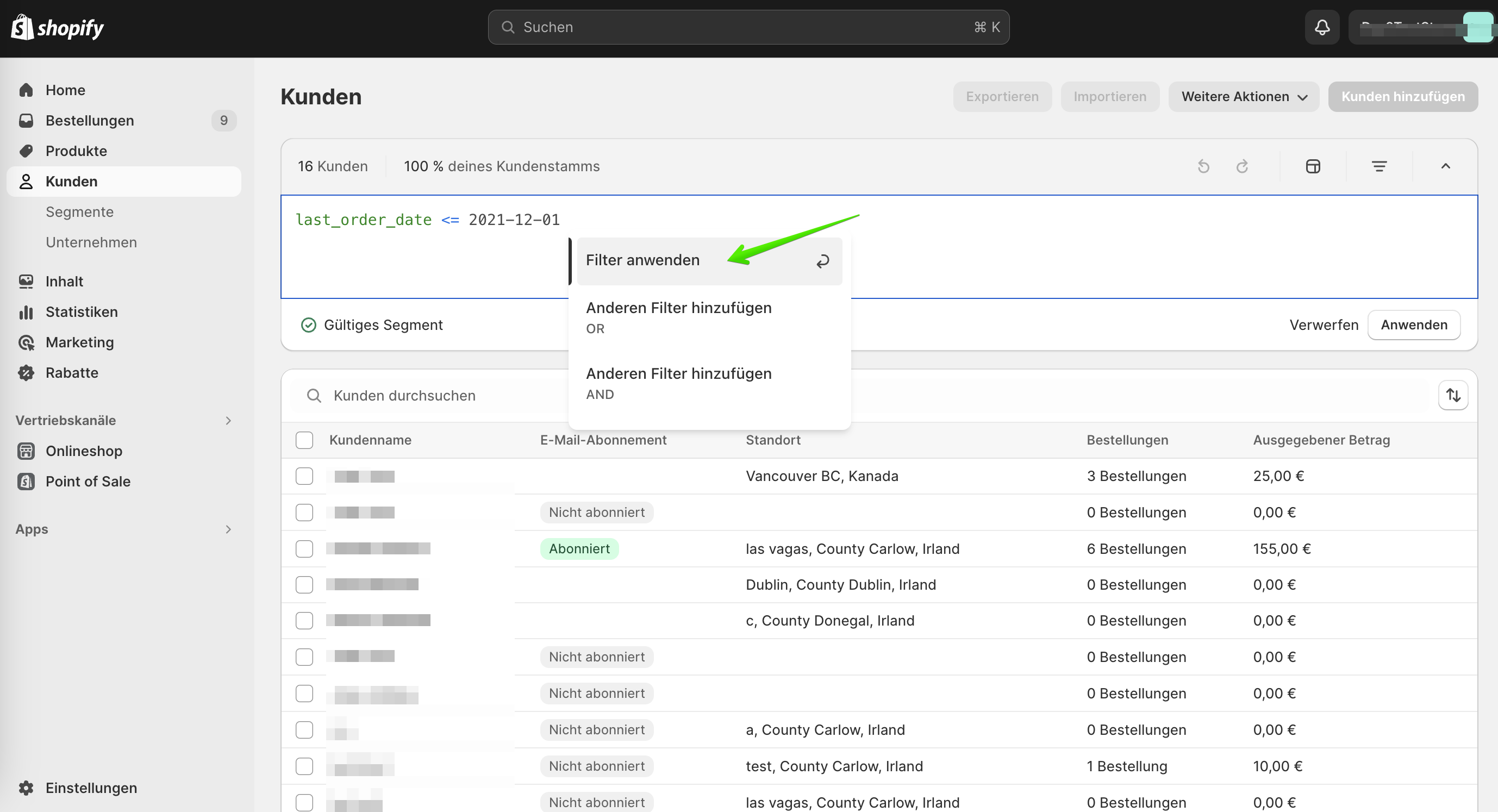Viewport: 1498px width, 812px height.
Task: Choose Filter anwenden from suggestion list
Action: 709,261
